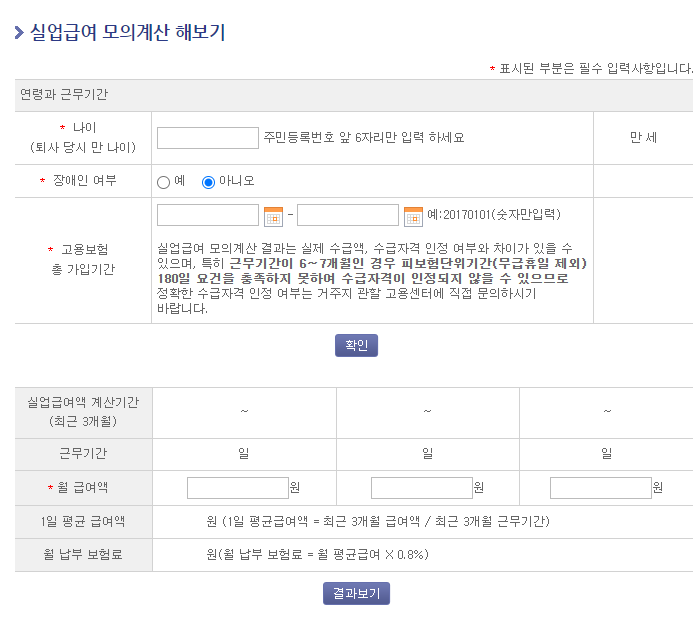Click the 근무기간 row label
The width and height of the screenshot is (693, 619).
click(x=83, y=453)
